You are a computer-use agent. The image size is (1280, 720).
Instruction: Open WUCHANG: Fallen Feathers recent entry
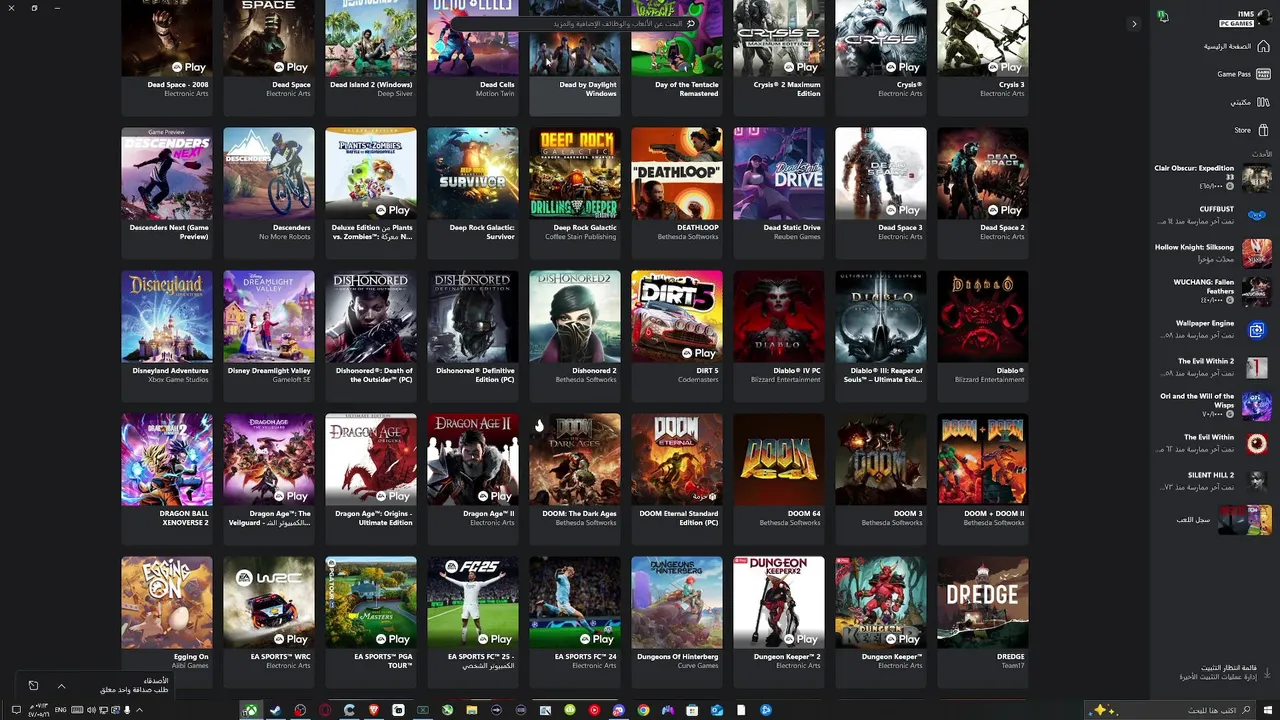tap(1212, 291)
